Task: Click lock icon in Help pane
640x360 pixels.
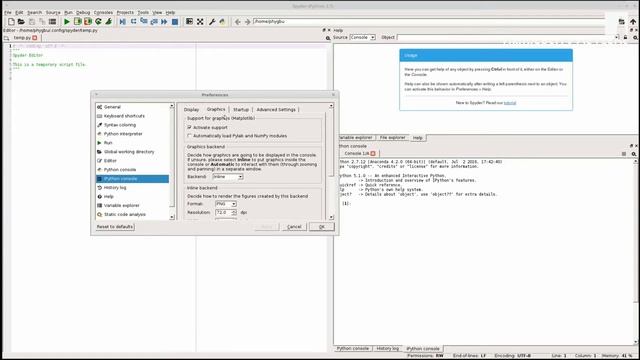Action: coord(625,37)
